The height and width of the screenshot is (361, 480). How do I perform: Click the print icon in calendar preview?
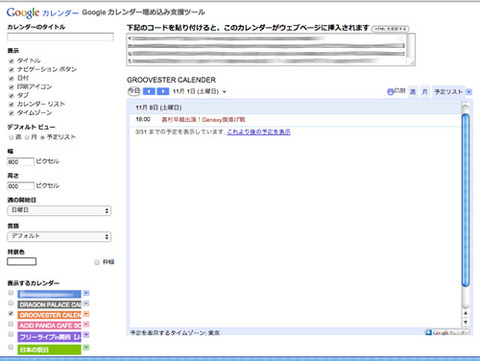pyautogui.click(x=390, y=92)
